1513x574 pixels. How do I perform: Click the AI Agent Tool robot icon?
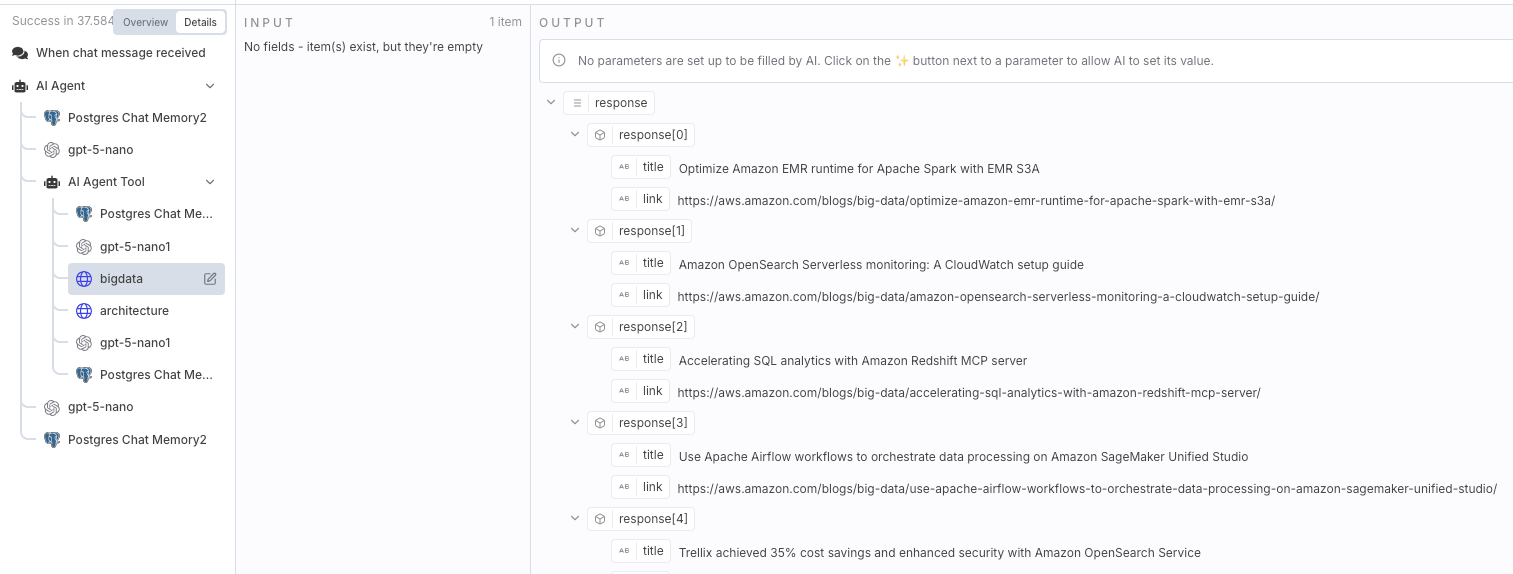point(52,182)
